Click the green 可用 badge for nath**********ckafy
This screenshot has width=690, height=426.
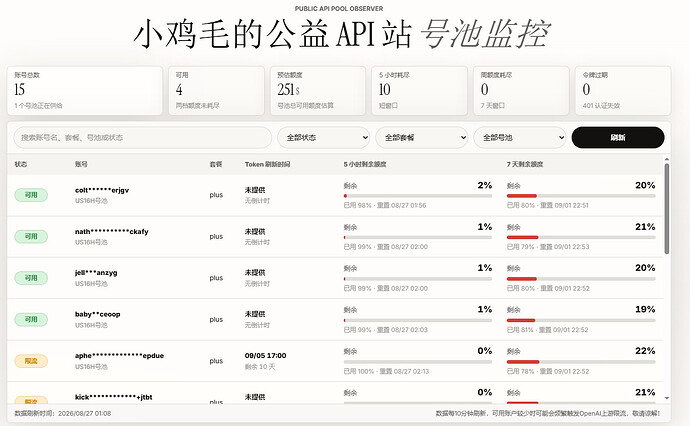coord(31,236)
